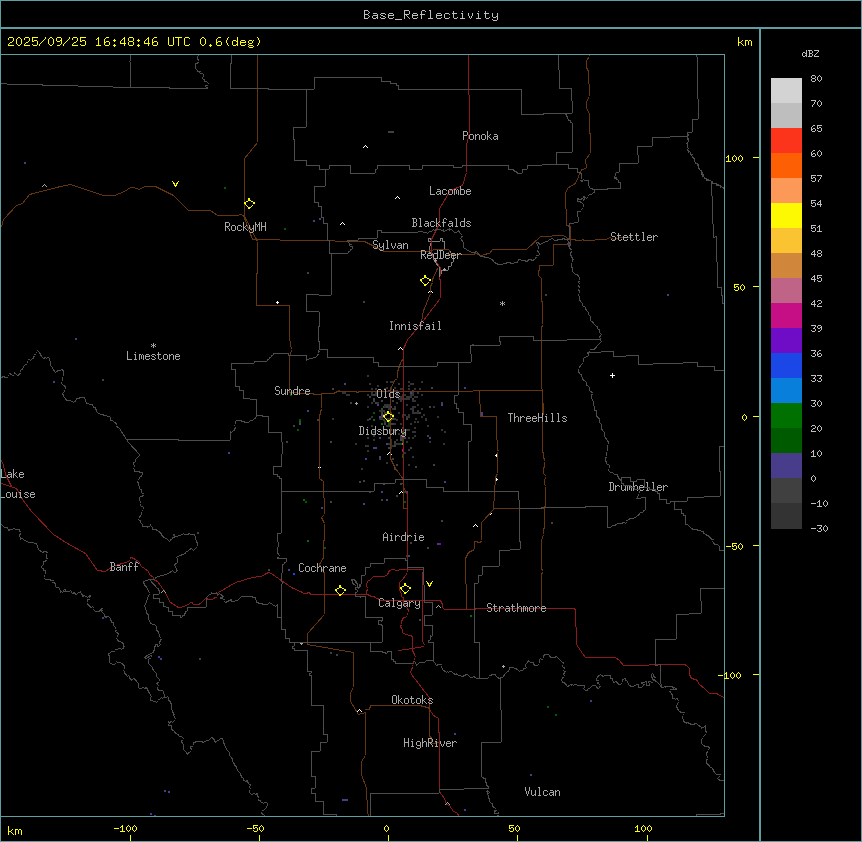Click the dBZ unit heading above legend
The width and height of the screenshot is (862, 842).
pyautogui.click(x=811, y=53)
